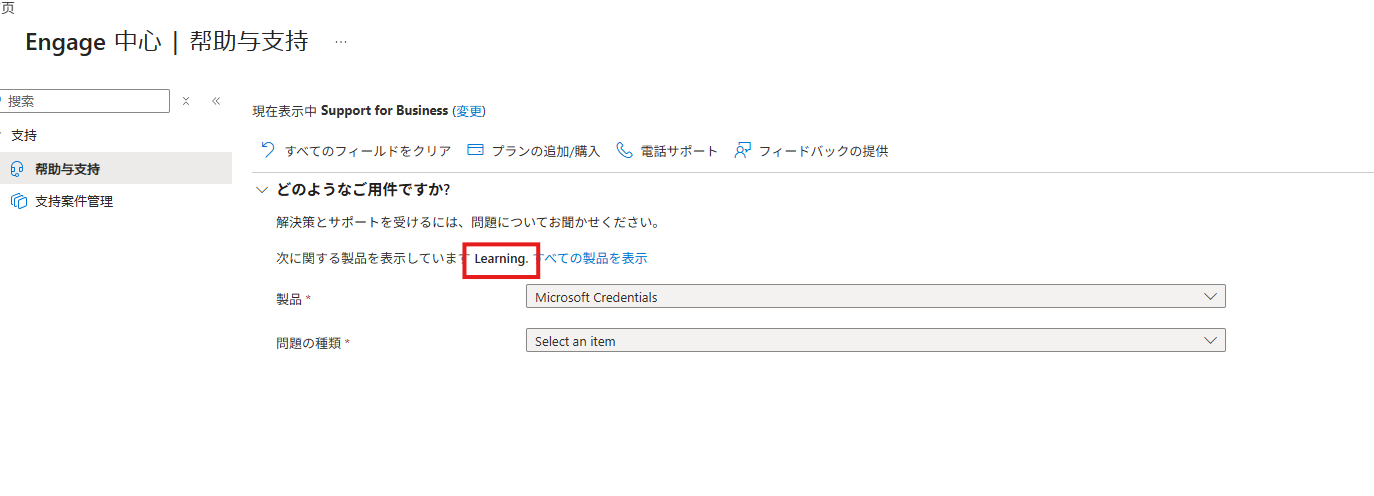The image size is (1374, 496).
Task: Click the 製品 field label
Action: pyautogui.click(x=288, y=298)
